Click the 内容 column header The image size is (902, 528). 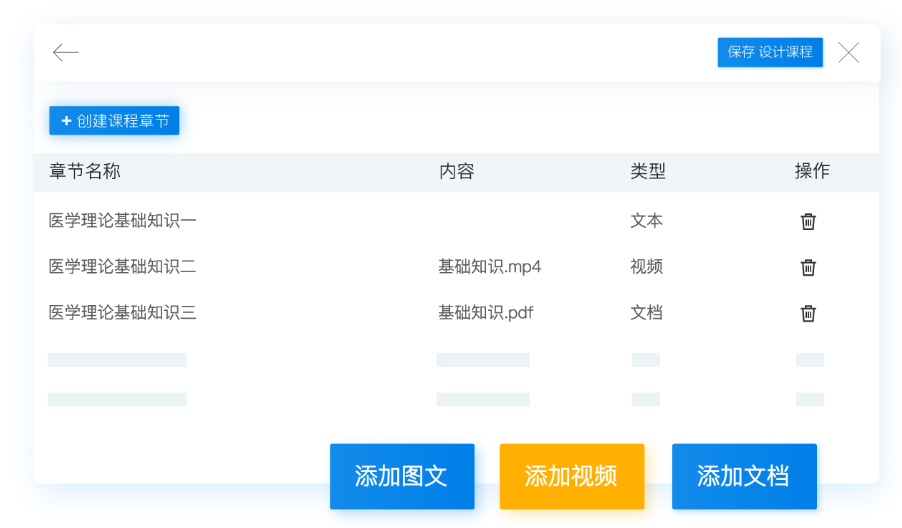(456, 171)
